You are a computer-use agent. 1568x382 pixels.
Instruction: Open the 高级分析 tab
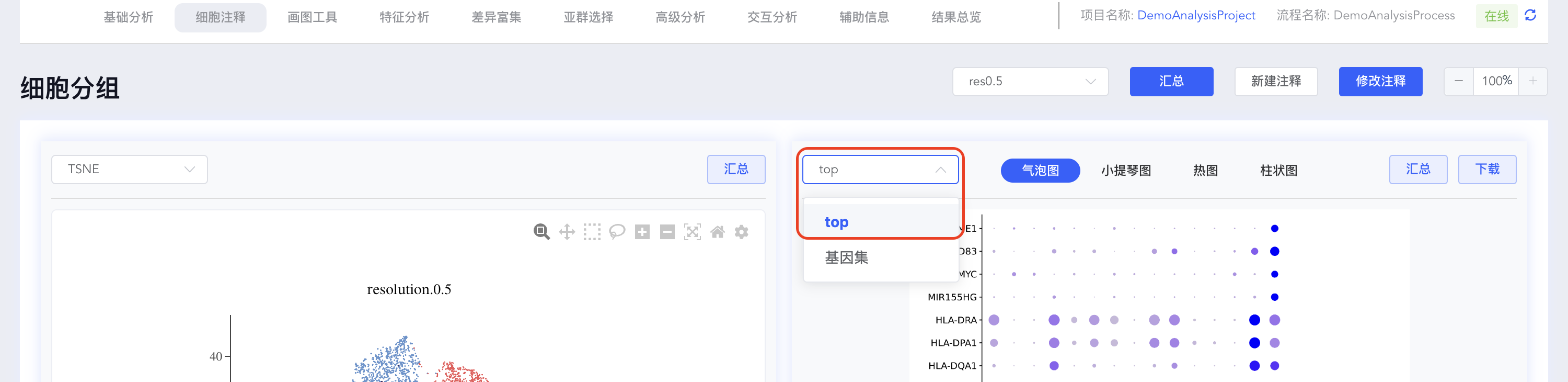pos(680,17)
